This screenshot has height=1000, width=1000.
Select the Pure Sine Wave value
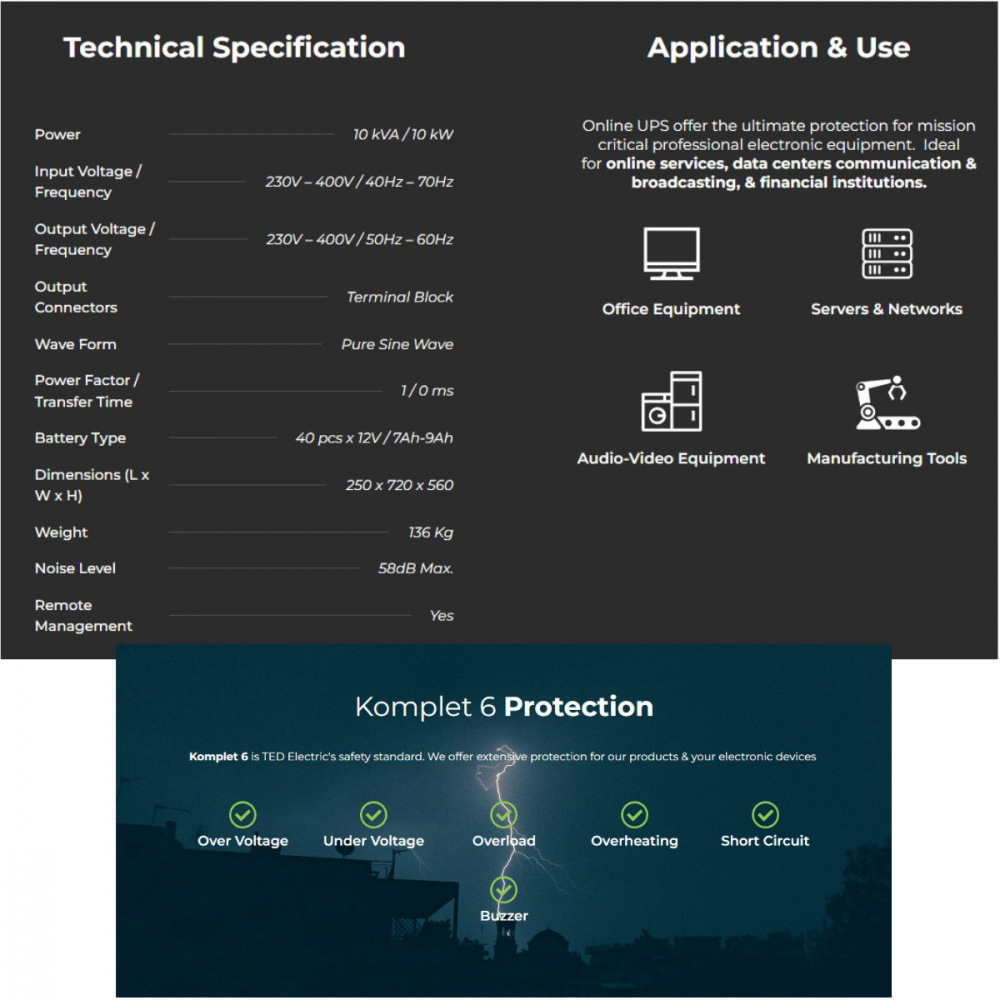(397, 344)
